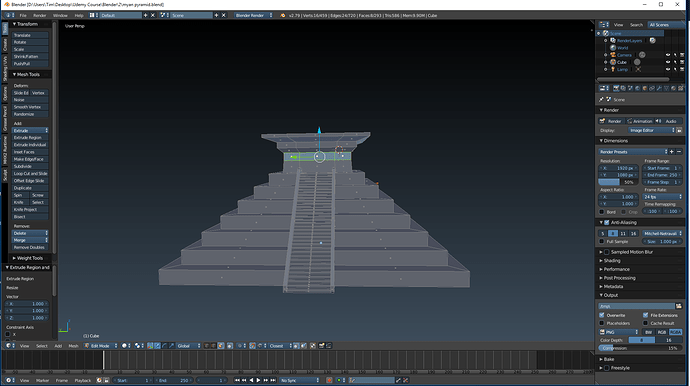
Task: Add a new render preset with plus
Action: point(672,151)
